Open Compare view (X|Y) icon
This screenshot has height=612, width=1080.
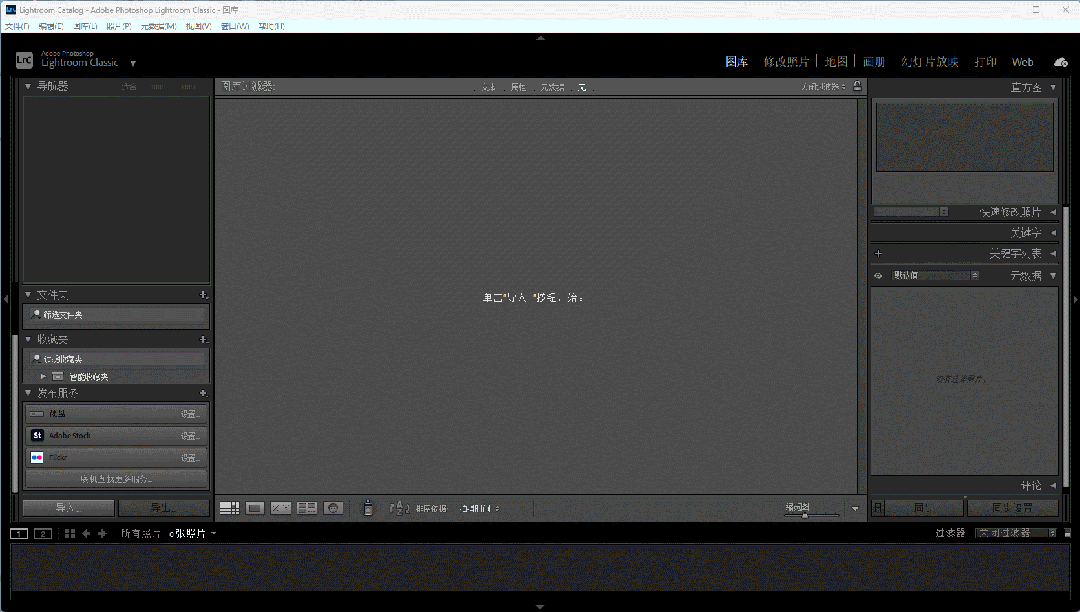click(281, 509)
